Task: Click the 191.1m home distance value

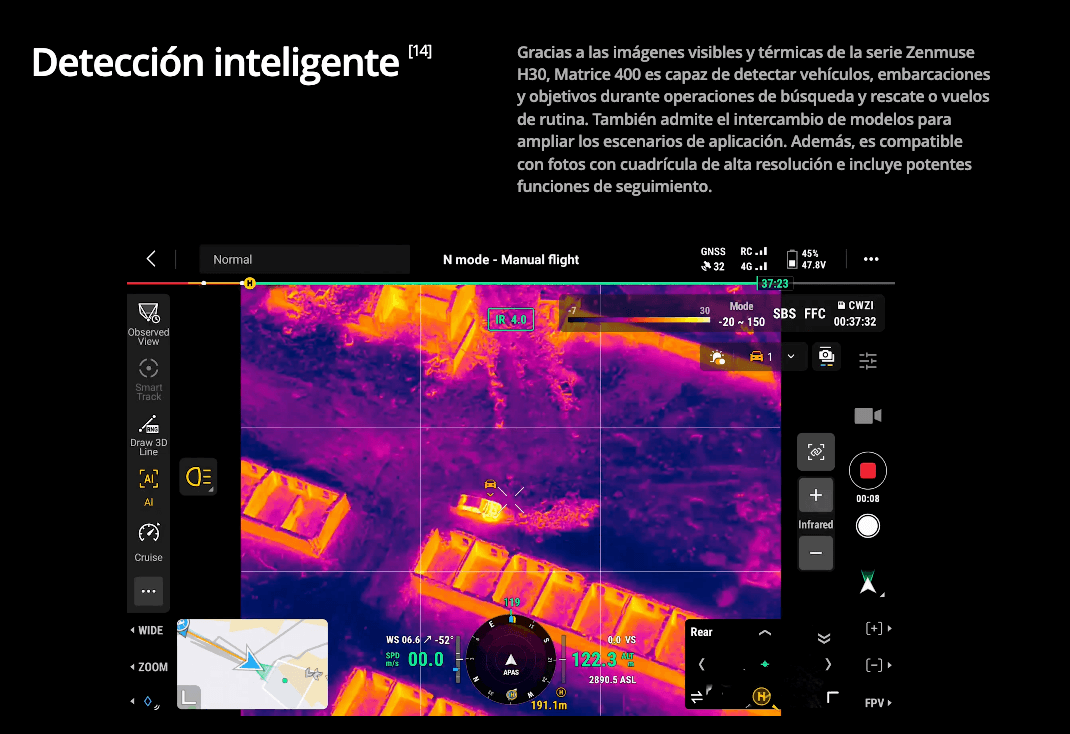Action: [x=549, y=705]
